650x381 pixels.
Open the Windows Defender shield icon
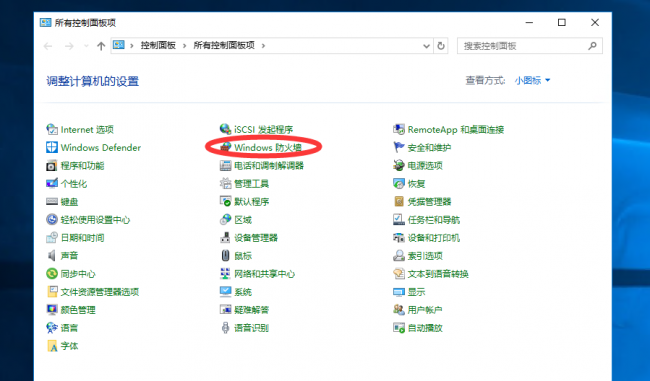click(52, 147)
